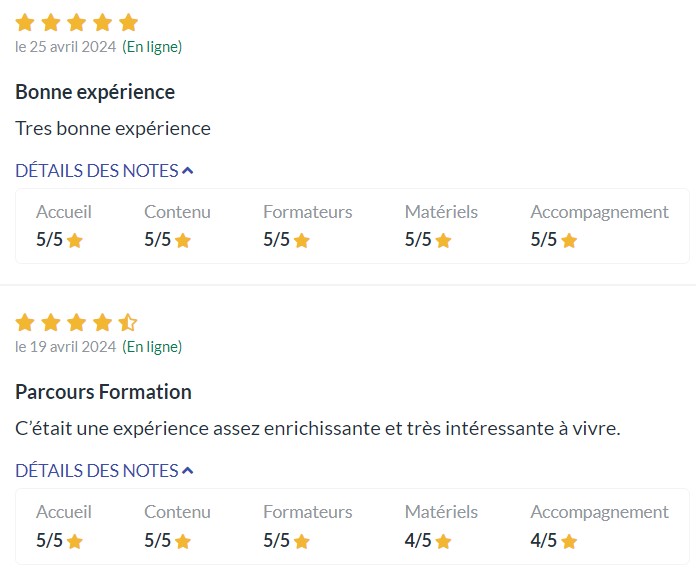Image resolution: width=696 pixels, height=576 pixels.
Task: Click the chevron beside the second DÉTAILS DES NOTES
Action: [x=188, y=471]
